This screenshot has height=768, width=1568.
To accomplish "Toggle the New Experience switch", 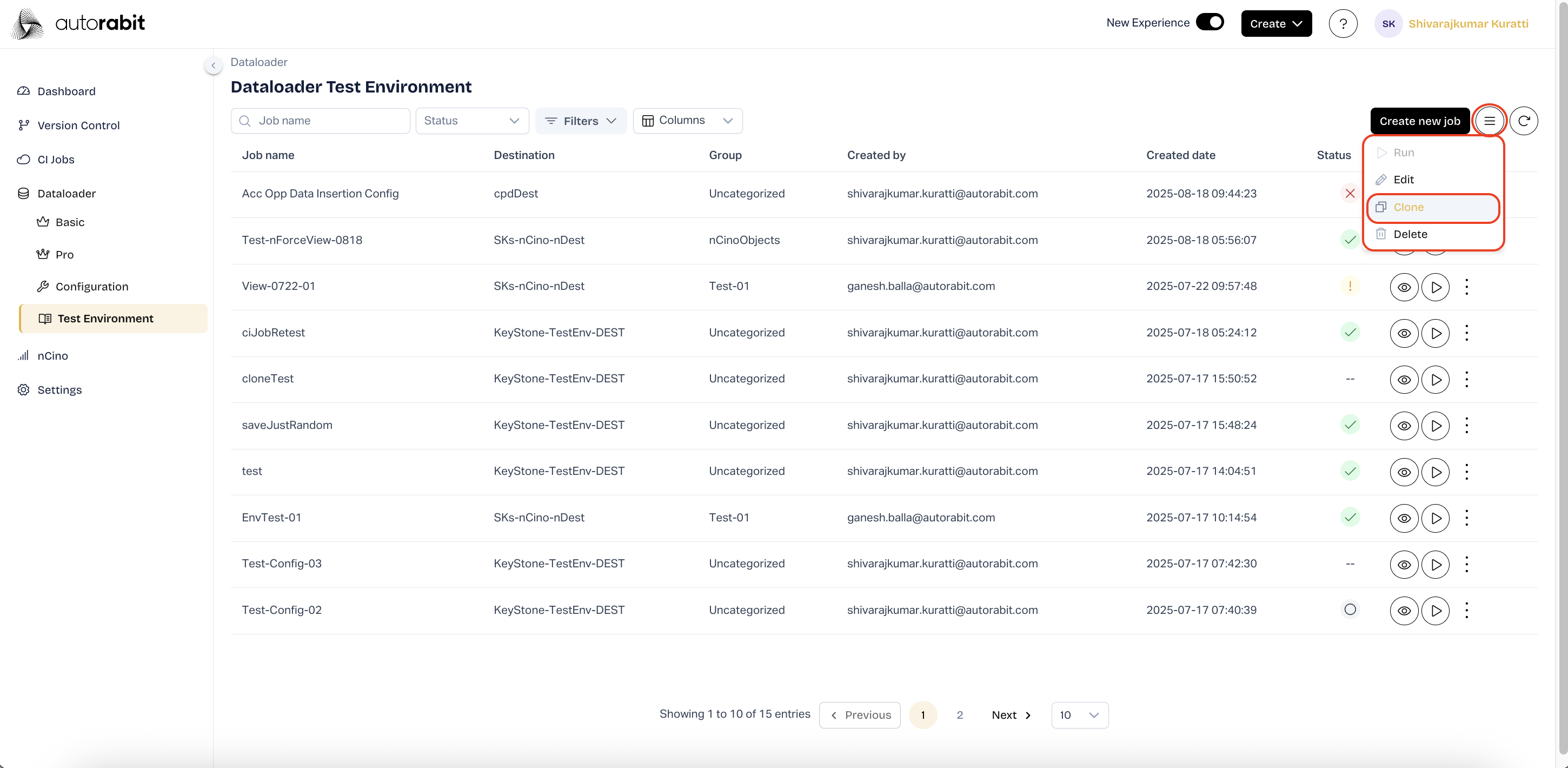I will coord(1210,23).
